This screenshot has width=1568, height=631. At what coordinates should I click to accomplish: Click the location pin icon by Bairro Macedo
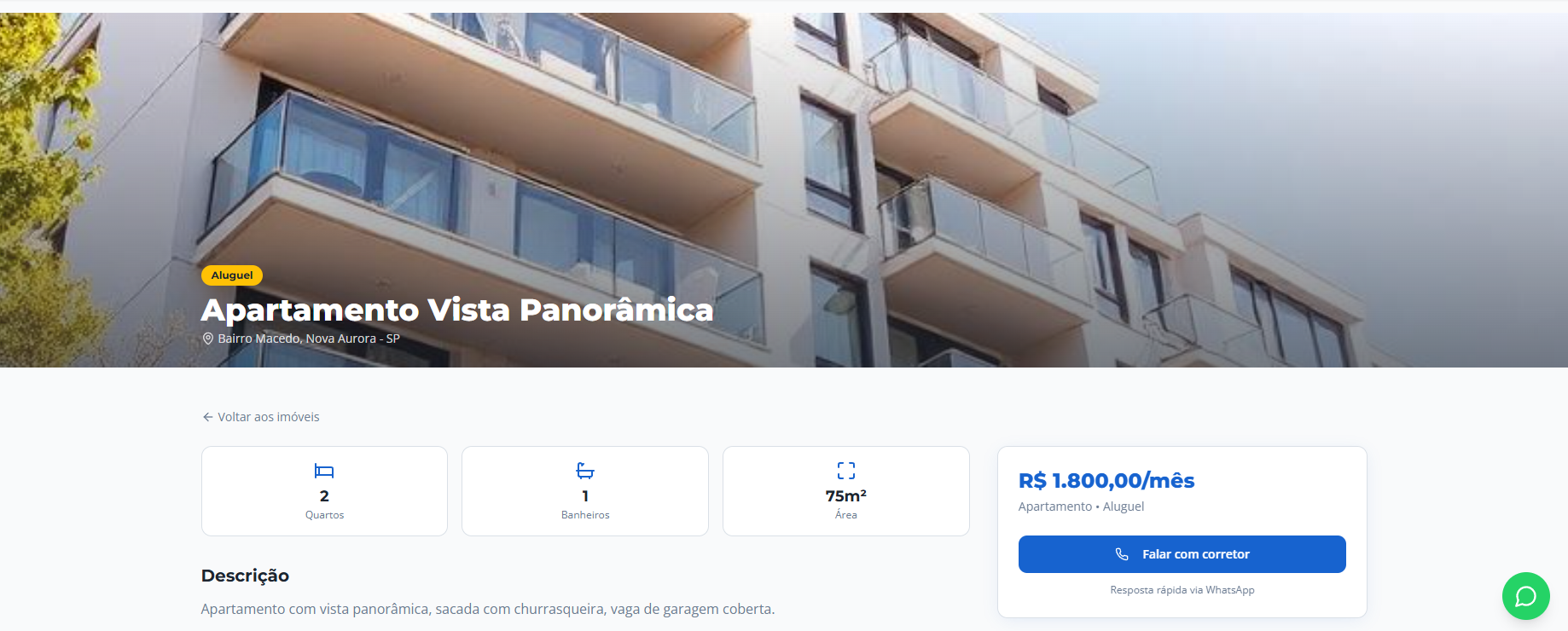pyautogui.click(x=207, y=339)
